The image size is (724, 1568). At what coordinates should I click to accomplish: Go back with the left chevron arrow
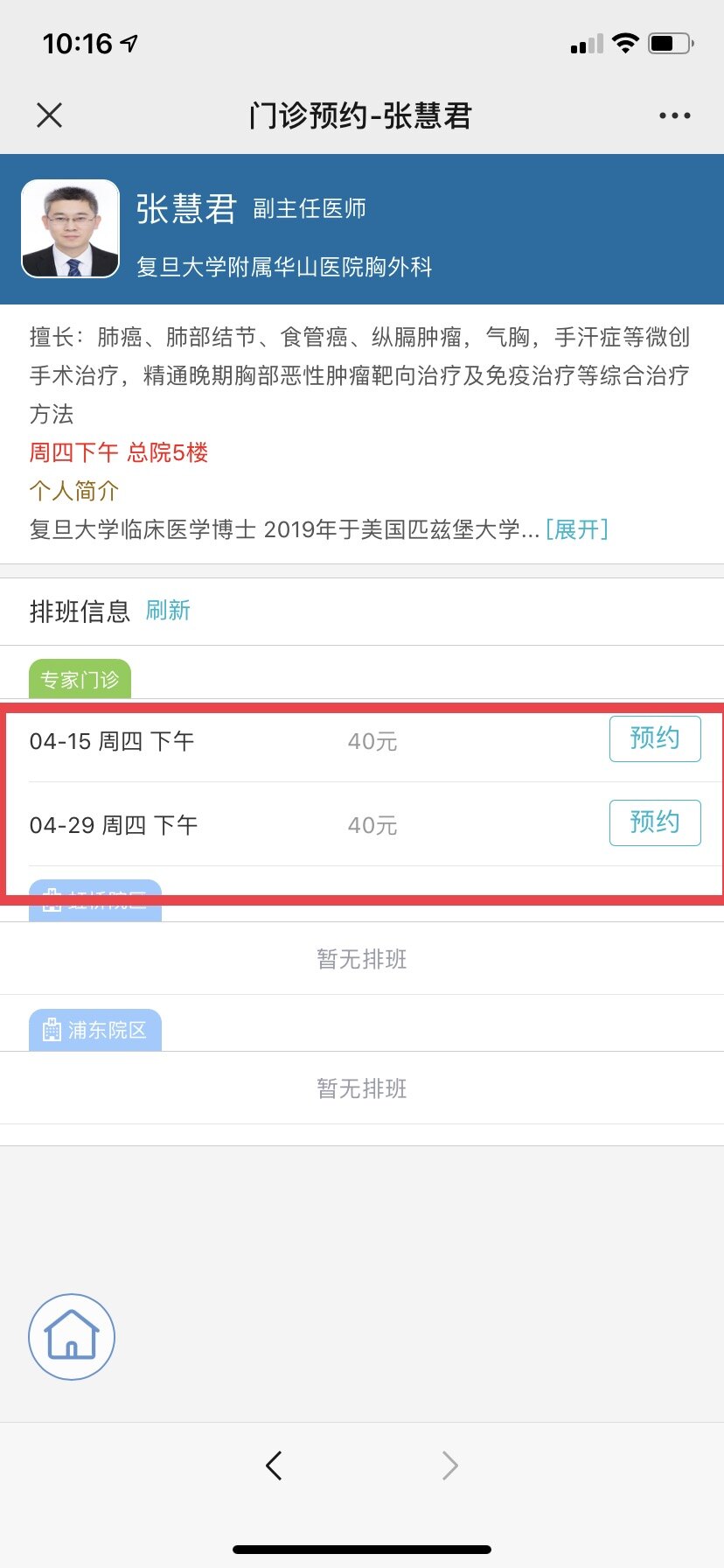point(274,1465)
